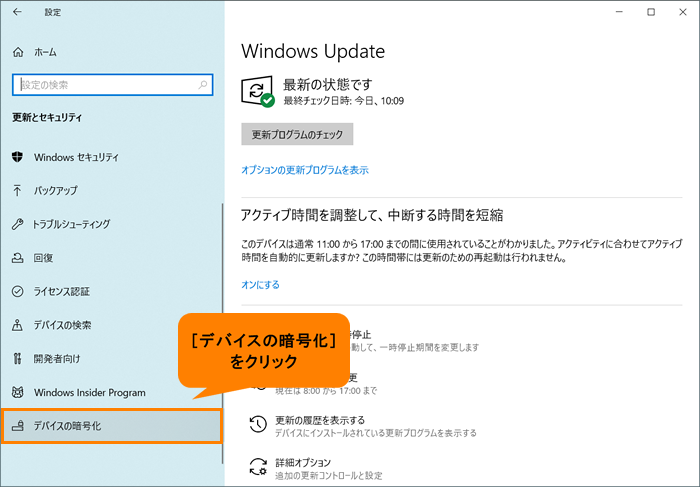Click the back arrow in the title bar
Screen dimensions: 700x487
(x=17, y=12)
